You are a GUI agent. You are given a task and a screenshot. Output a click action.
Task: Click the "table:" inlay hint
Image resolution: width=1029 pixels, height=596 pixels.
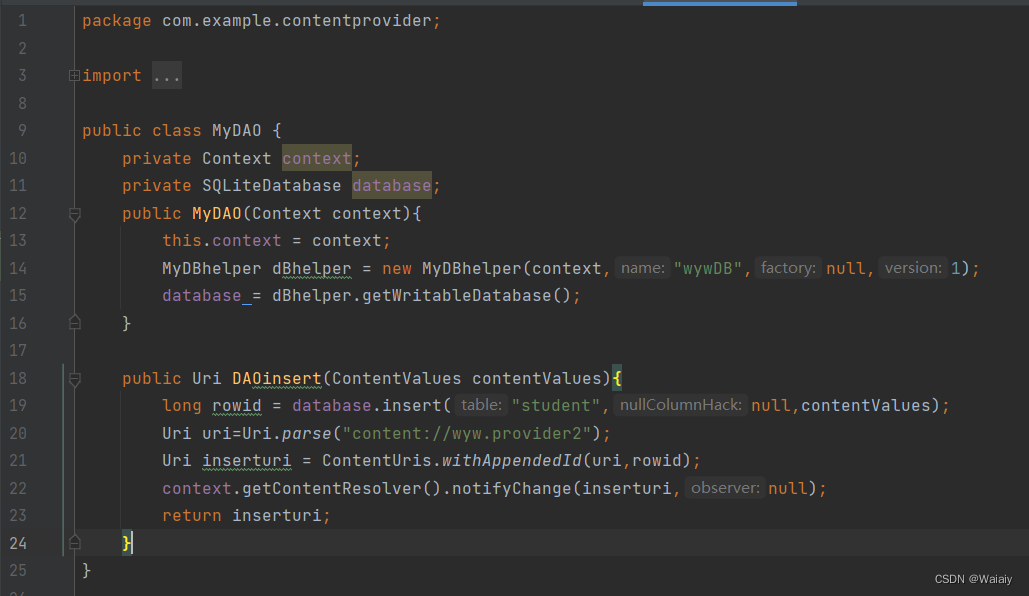tap(482, 405)
